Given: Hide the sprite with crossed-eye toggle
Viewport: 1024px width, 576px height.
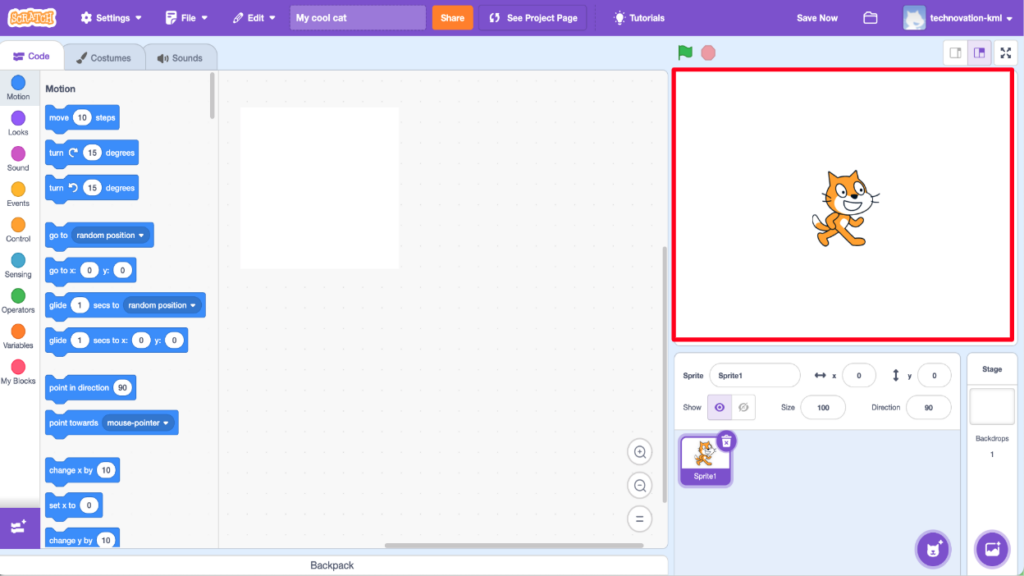Looking at the screenshot, I should (743, 408).
